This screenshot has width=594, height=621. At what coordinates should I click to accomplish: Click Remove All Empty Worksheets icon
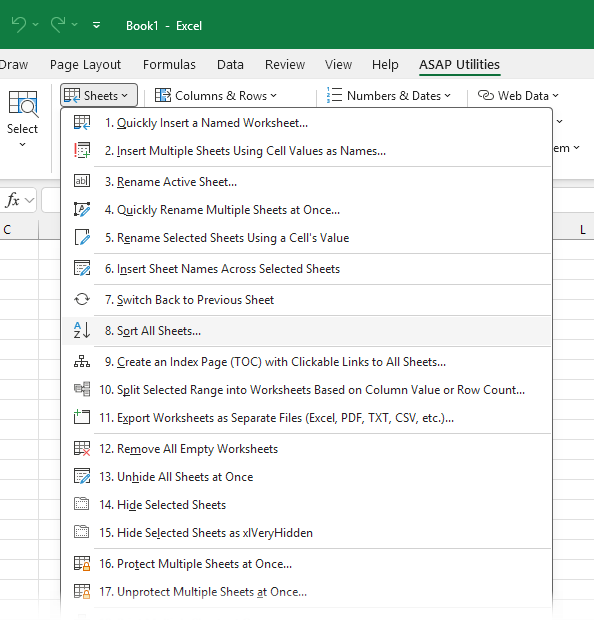[82, 448]
